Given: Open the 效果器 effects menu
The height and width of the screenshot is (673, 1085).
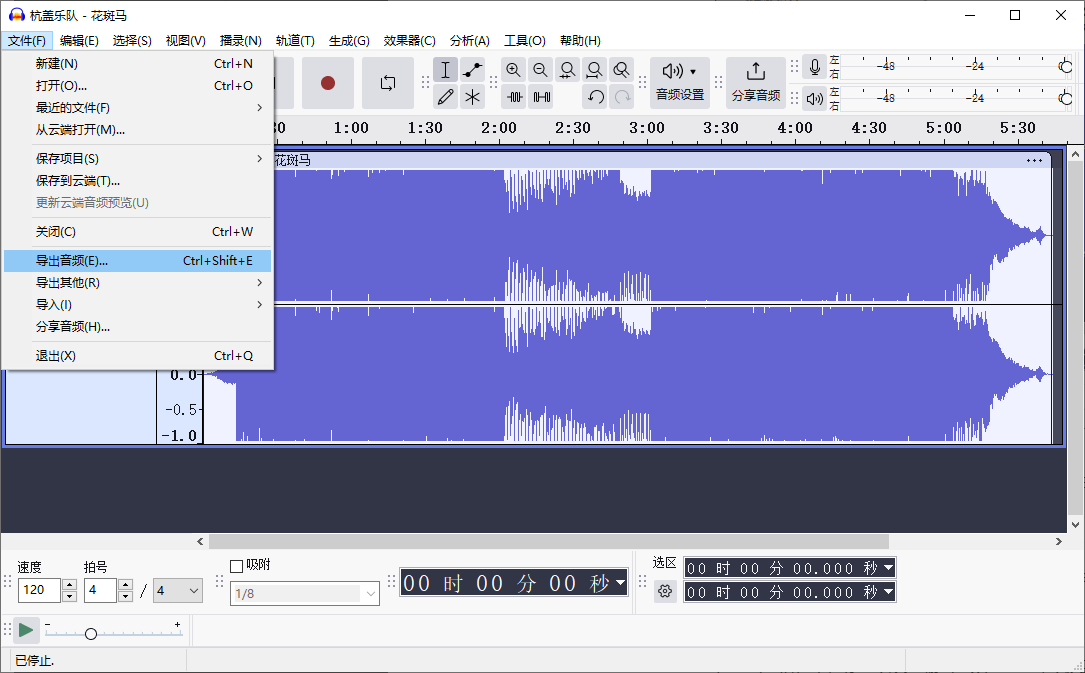Looking at the screenshot, I should (409, 41).
